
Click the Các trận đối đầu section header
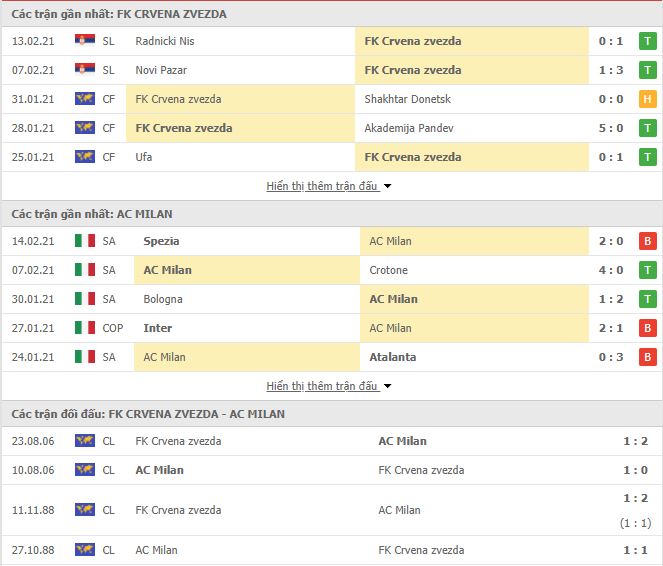(x=148, y=414)
